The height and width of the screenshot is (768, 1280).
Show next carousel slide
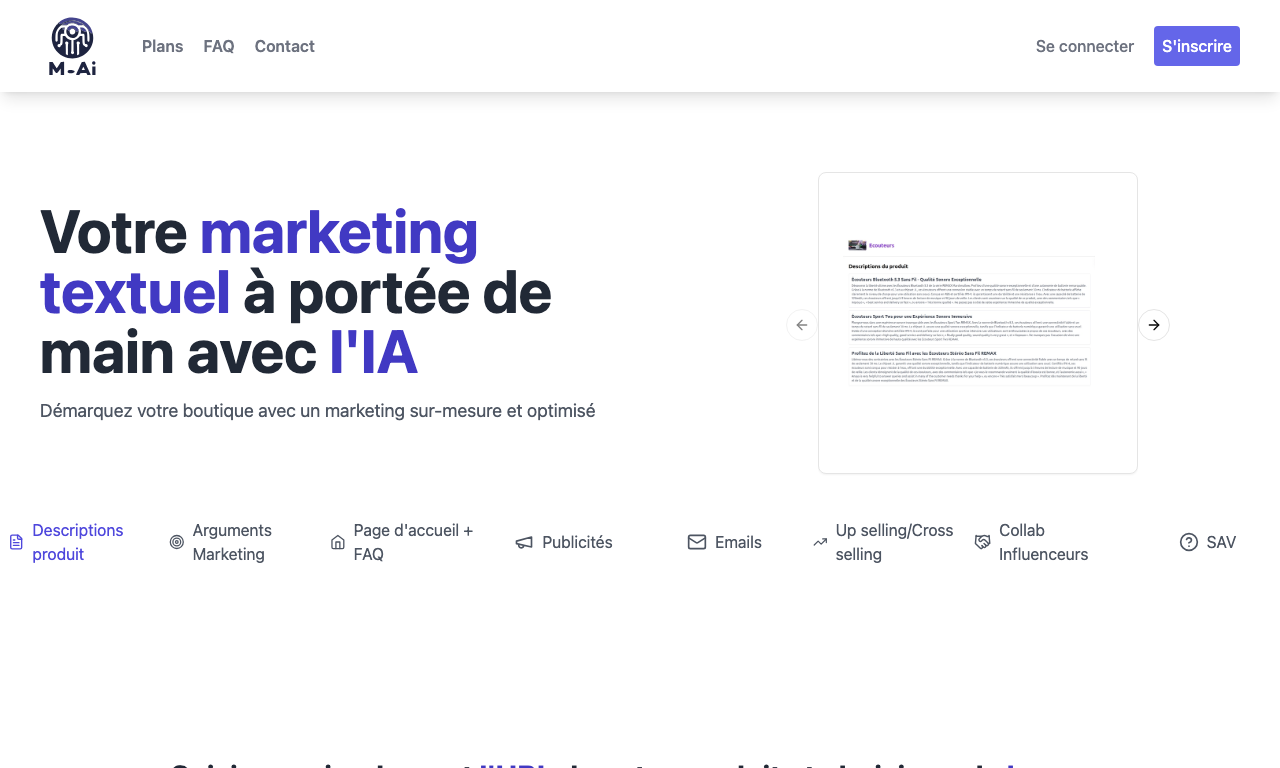[x=1154, y=325]
